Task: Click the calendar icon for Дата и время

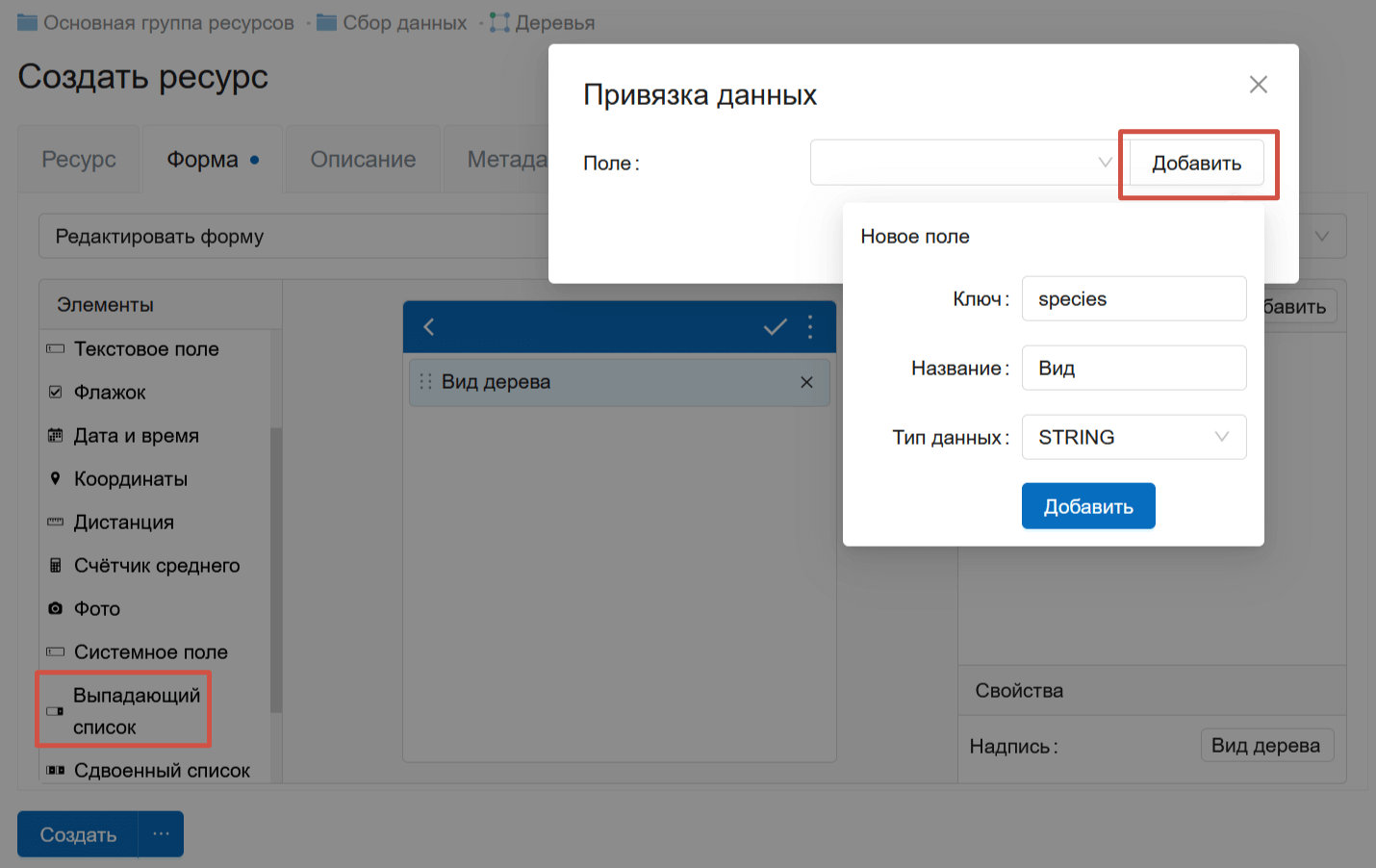Action: [x=56, y=435]
